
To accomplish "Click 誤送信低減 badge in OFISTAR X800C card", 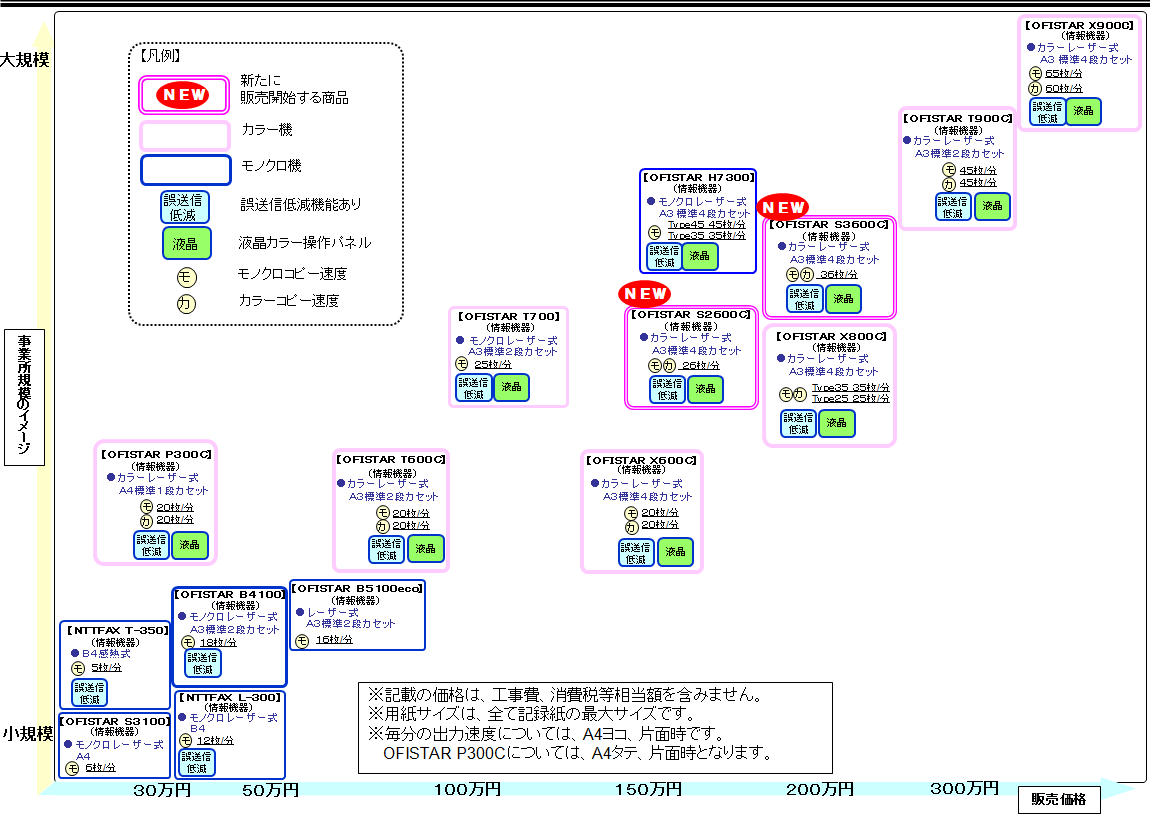I will pos(799,424).
